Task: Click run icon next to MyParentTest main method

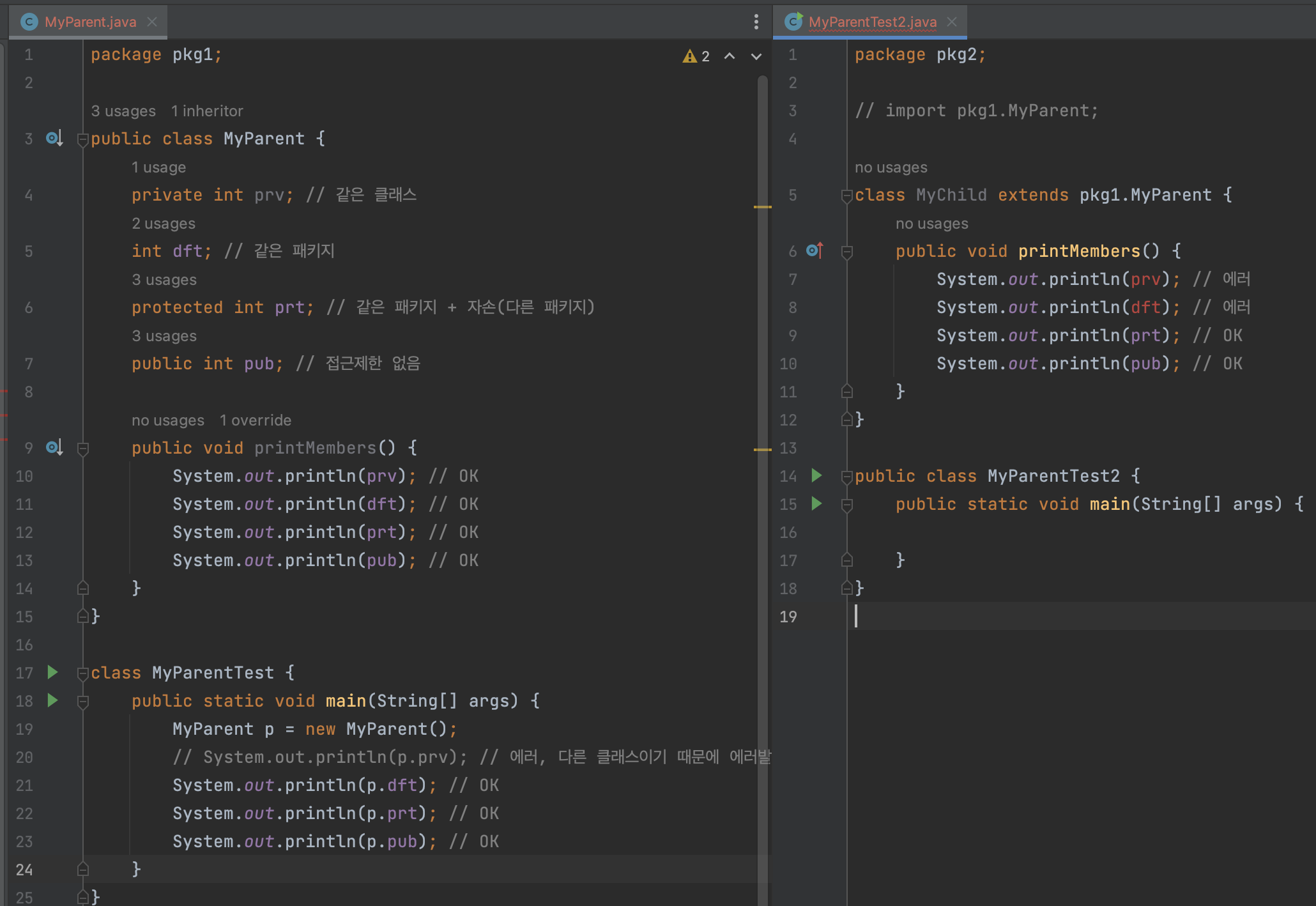Action: click(x=53, y=700)
